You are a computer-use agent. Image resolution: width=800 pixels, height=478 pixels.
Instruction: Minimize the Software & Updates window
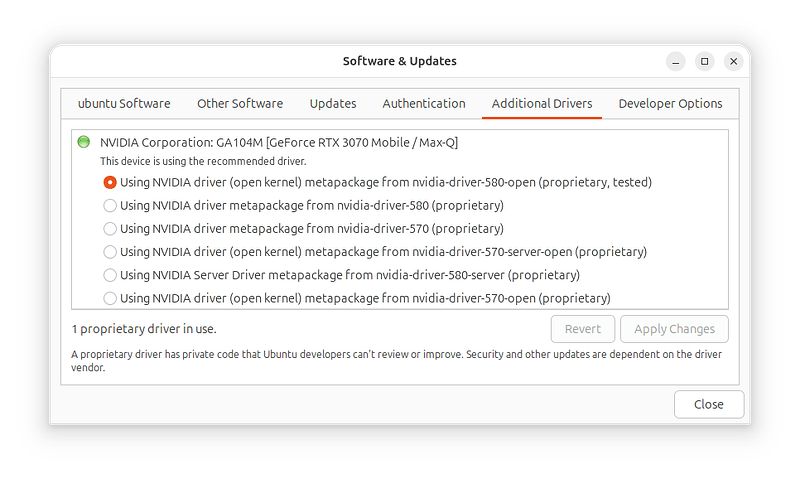[675, 61]
